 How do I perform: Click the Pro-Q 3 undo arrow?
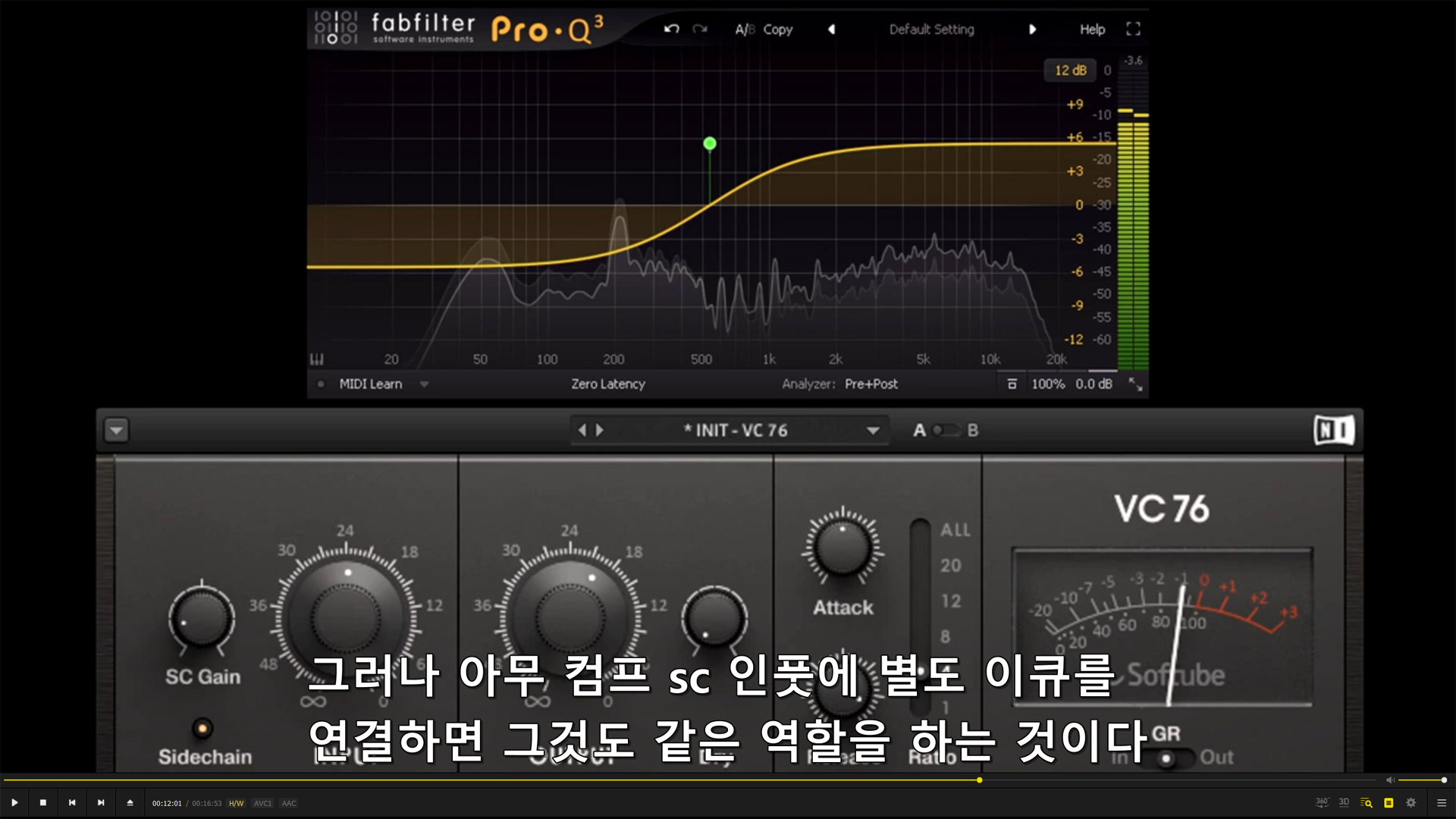[x=671, y=29]
